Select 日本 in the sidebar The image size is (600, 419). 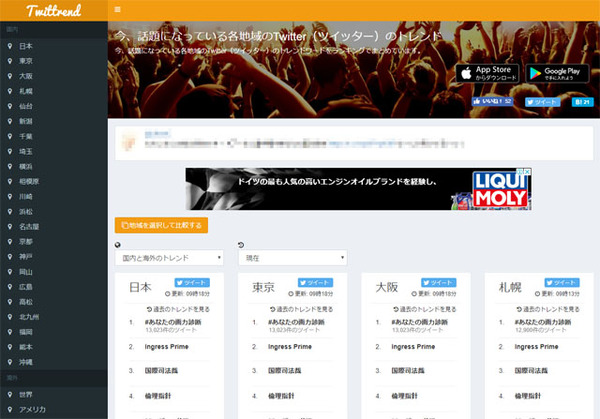click(26, 46)
